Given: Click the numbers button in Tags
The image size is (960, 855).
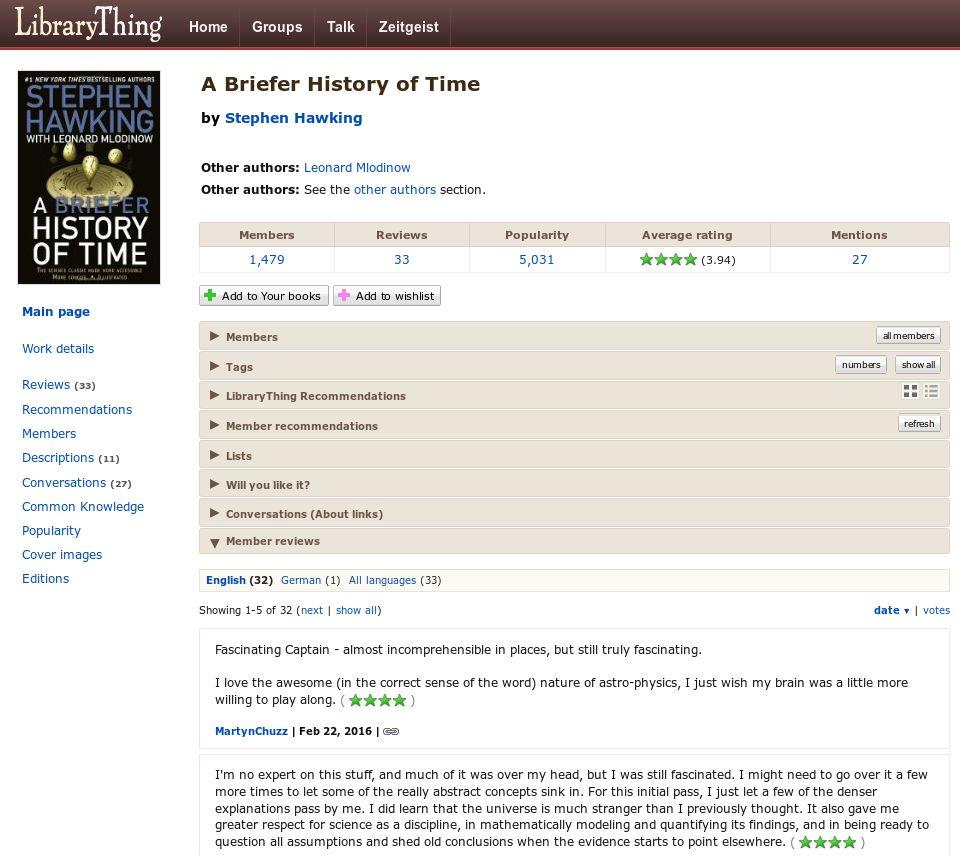Looking at the screenshot, I should point(861,364).
